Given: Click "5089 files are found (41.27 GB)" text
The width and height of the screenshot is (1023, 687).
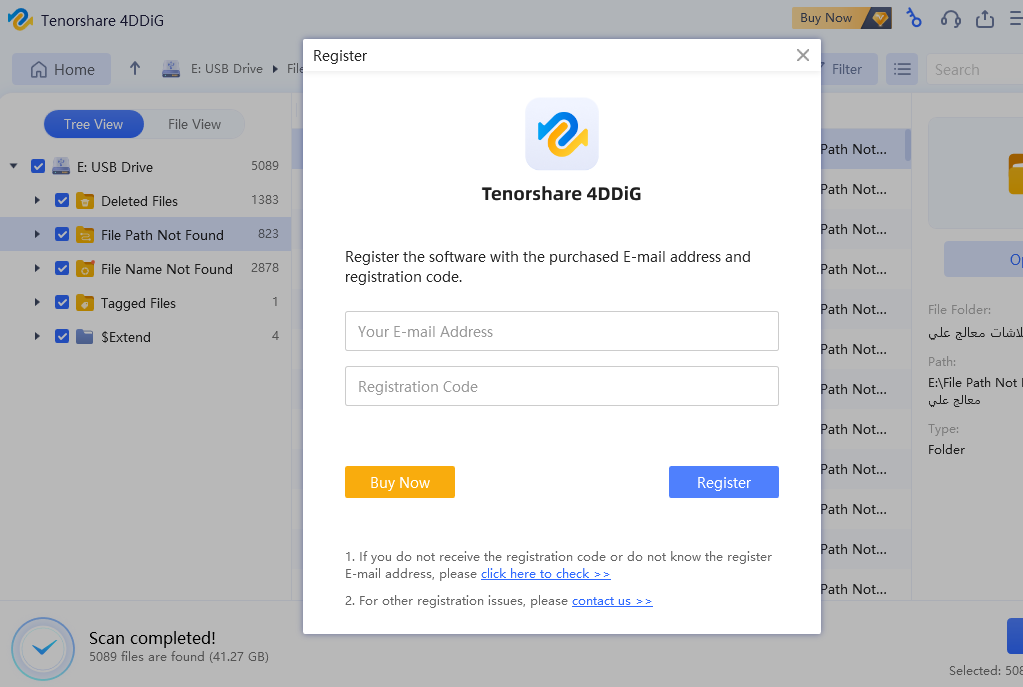Looking at the screenshot, I should tap(179, 656).
